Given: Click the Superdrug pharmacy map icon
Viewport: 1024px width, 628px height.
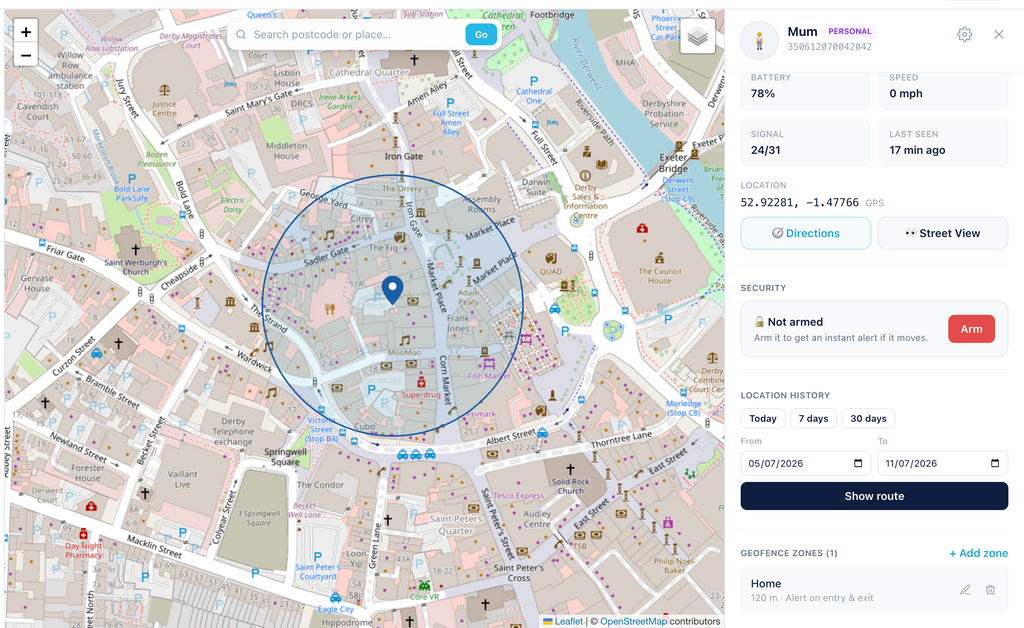Looking at the screenshot, I should [421, 382].
